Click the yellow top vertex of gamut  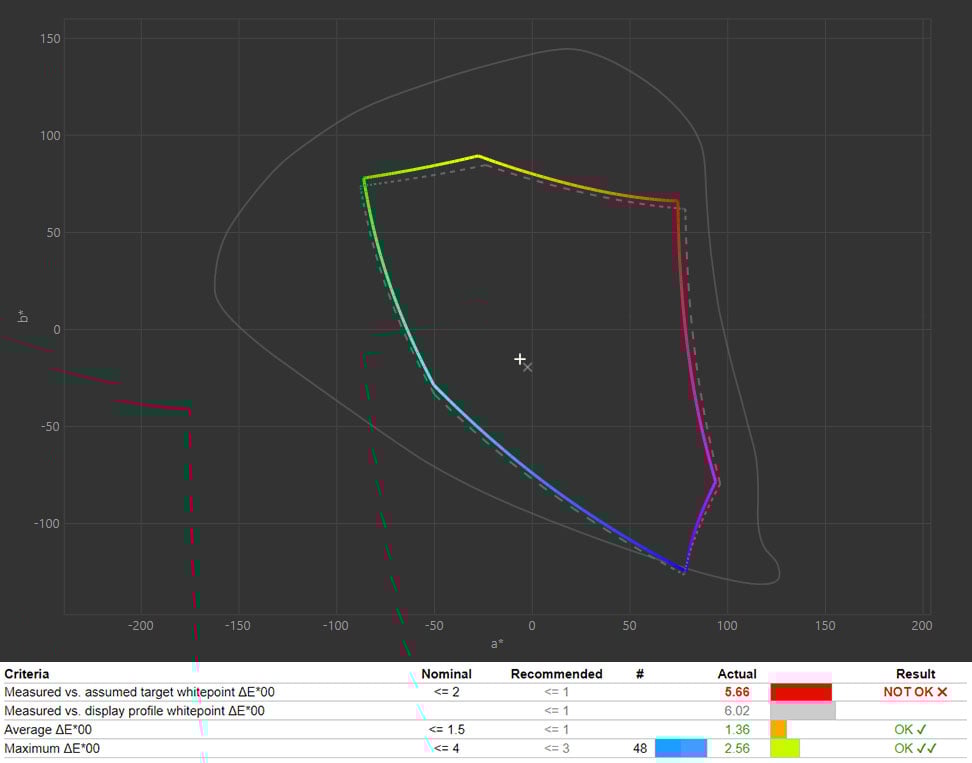pyautogui.click(x=478, y=156)
